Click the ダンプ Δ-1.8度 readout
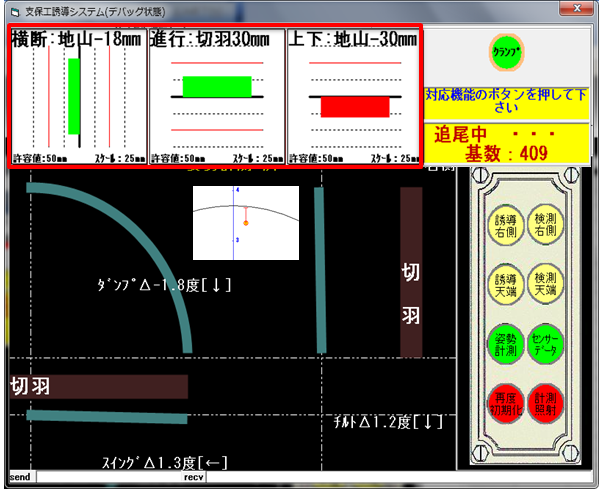 coord(165,285)
